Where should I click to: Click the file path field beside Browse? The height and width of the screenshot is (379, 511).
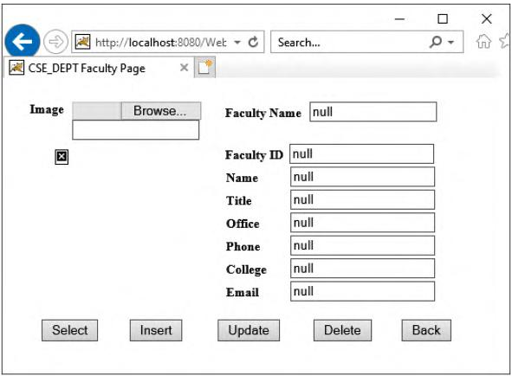pos(97,111)
